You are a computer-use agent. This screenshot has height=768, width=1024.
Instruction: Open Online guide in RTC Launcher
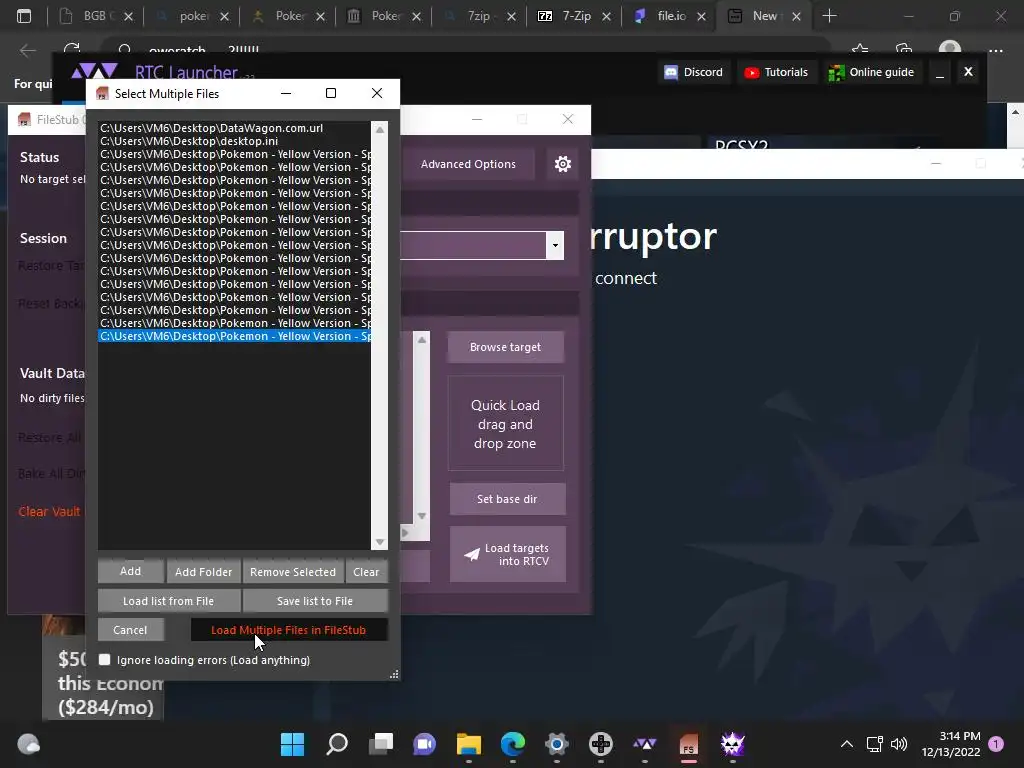point(871,72)
